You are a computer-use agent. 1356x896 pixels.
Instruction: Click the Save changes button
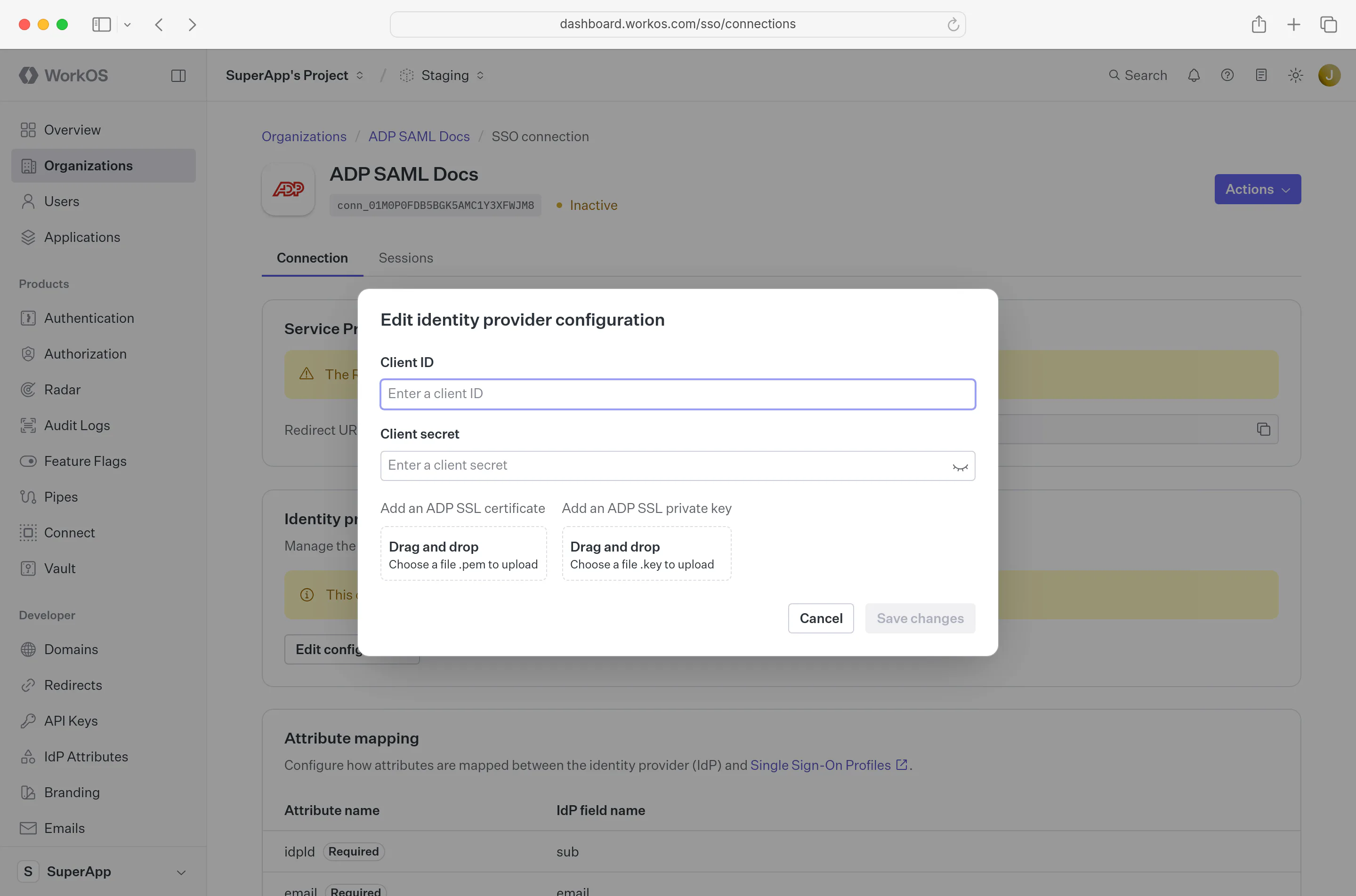(x=920, y=618)
